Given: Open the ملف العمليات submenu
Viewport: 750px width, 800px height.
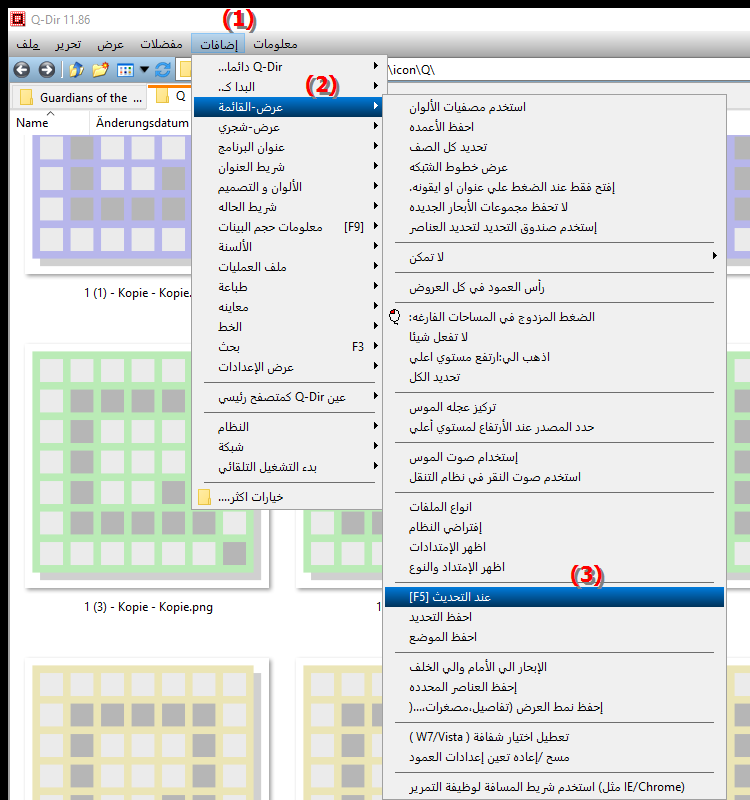Looking at the screenshot, I should click(x=287, y=267).
